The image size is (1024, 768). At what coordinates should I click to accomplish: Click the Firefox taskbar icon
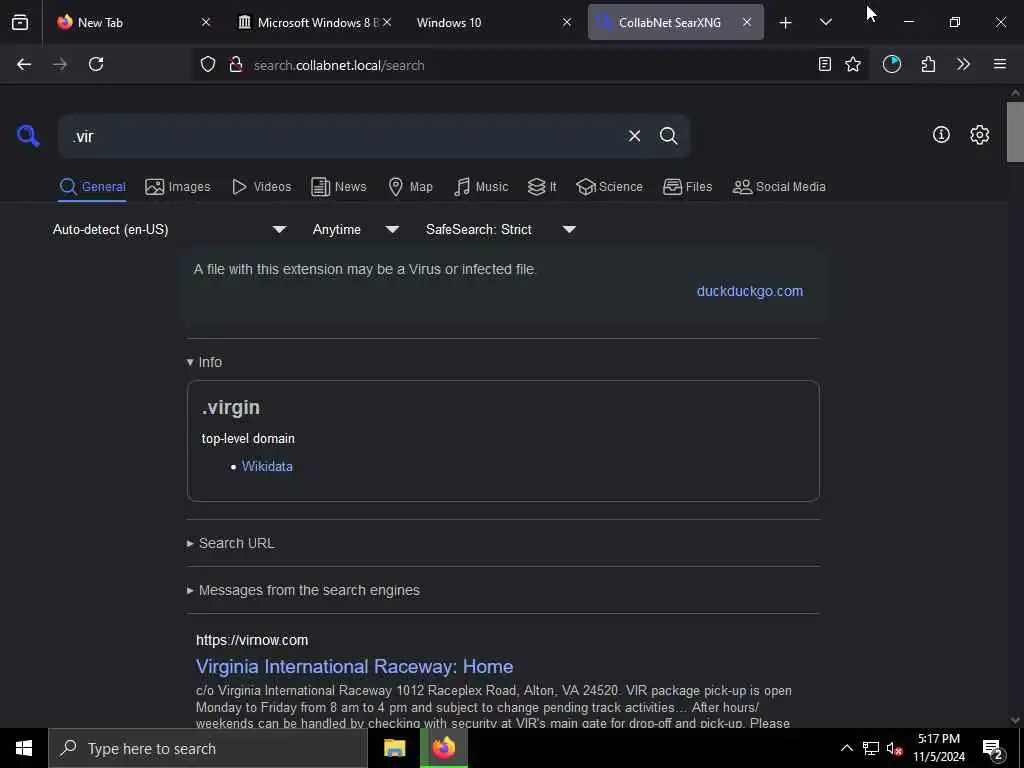click(443, 748)
